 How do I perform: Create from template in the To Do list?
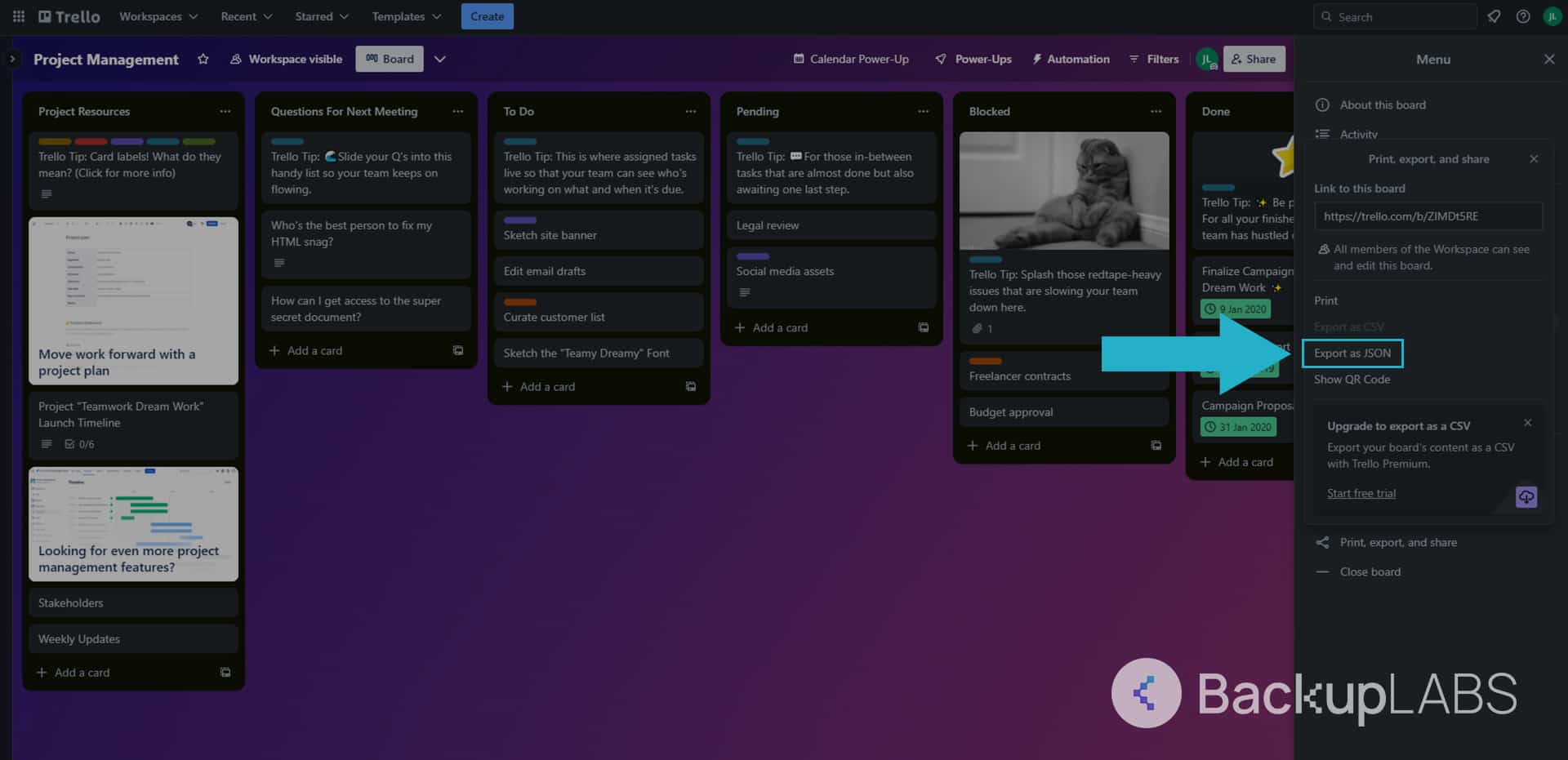(691, 387)
